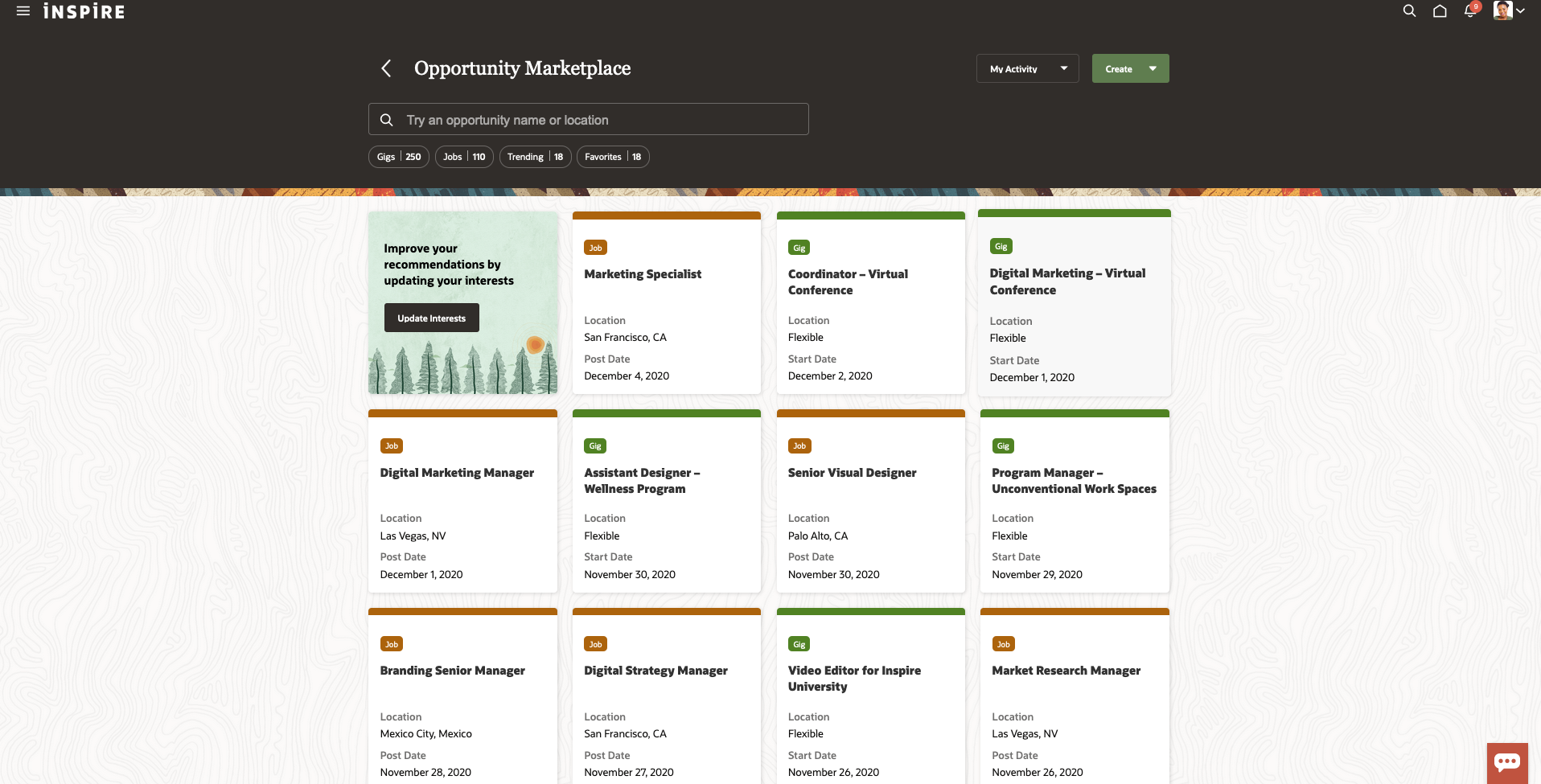
Task: Open the hamburger navigation menu
Action: point(23,11)
